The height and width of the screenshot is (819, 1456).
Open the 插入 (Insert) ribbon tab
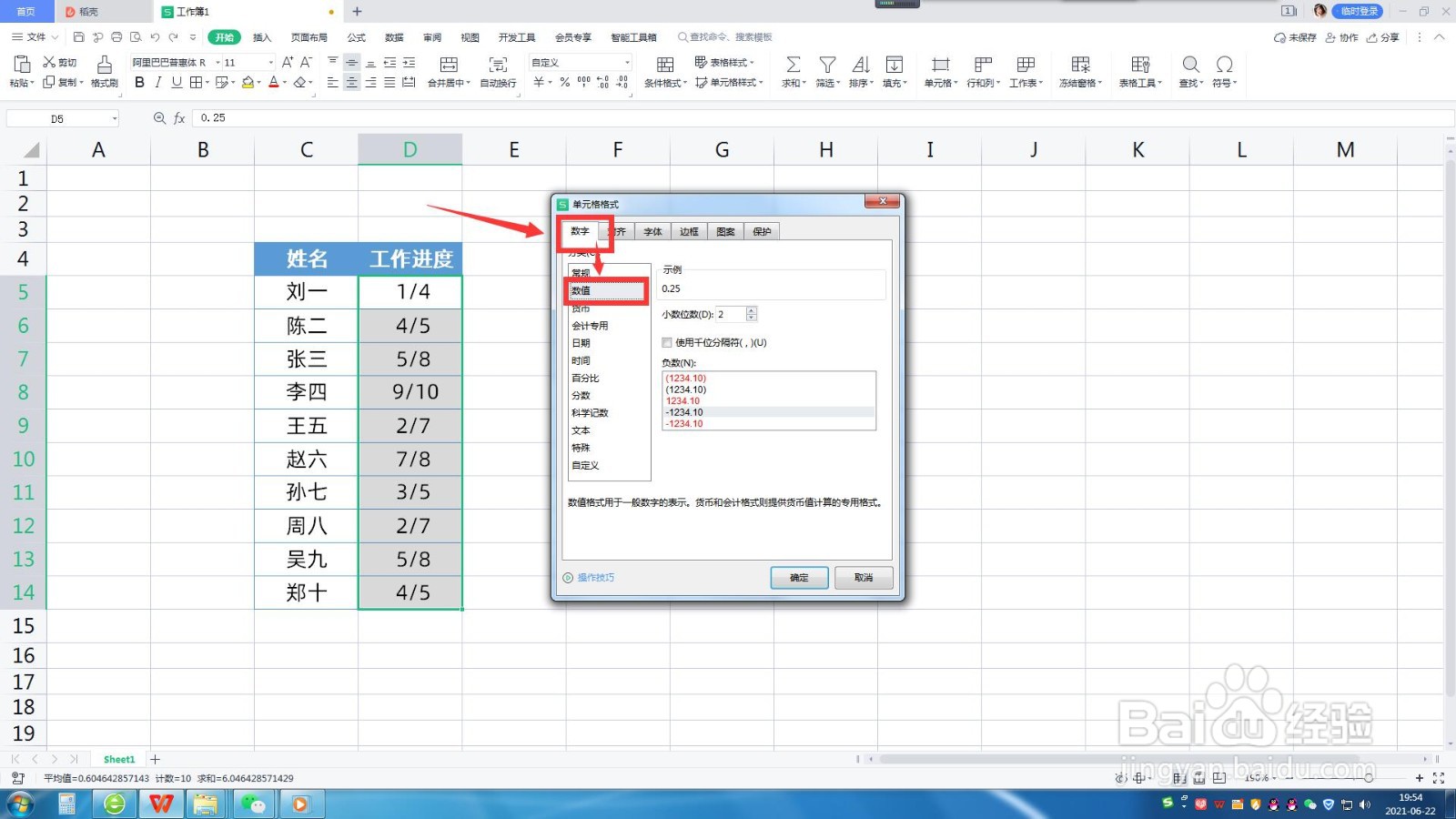pos(262,37)
